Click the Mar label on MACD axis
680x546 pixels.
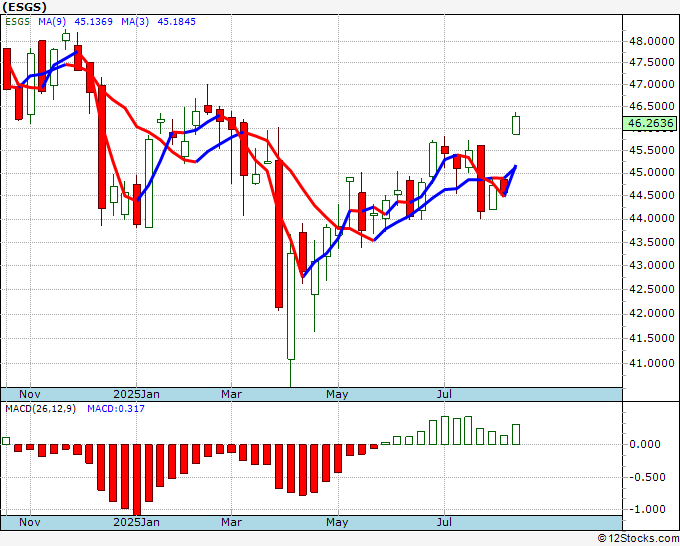pyautogui.click(x=231, y=522)
